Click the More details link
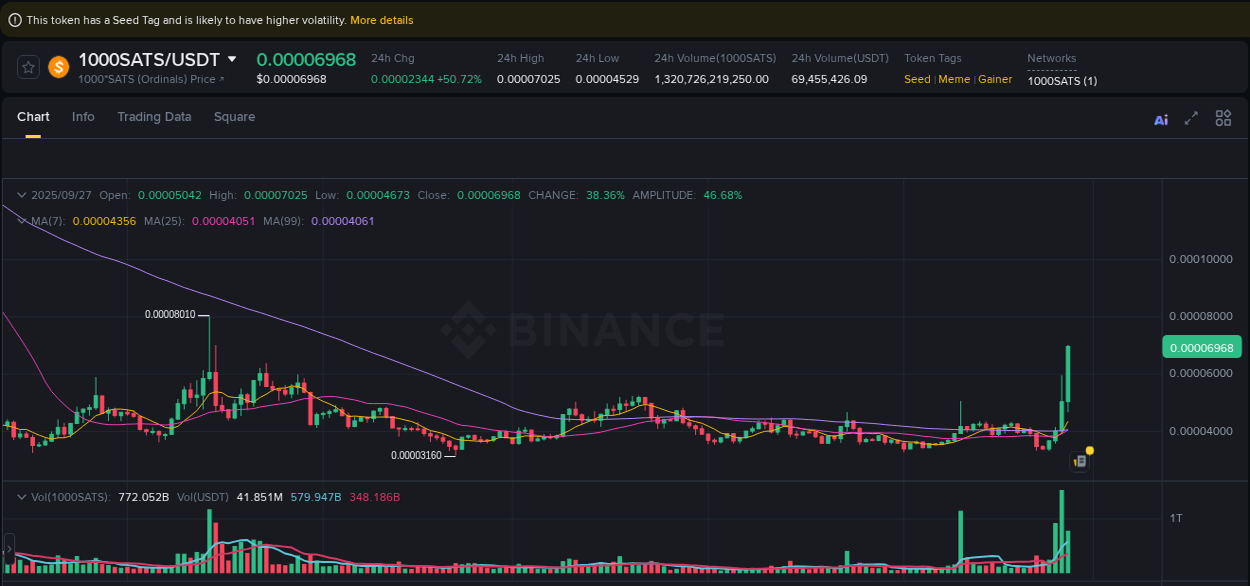 tap(381, 19)
